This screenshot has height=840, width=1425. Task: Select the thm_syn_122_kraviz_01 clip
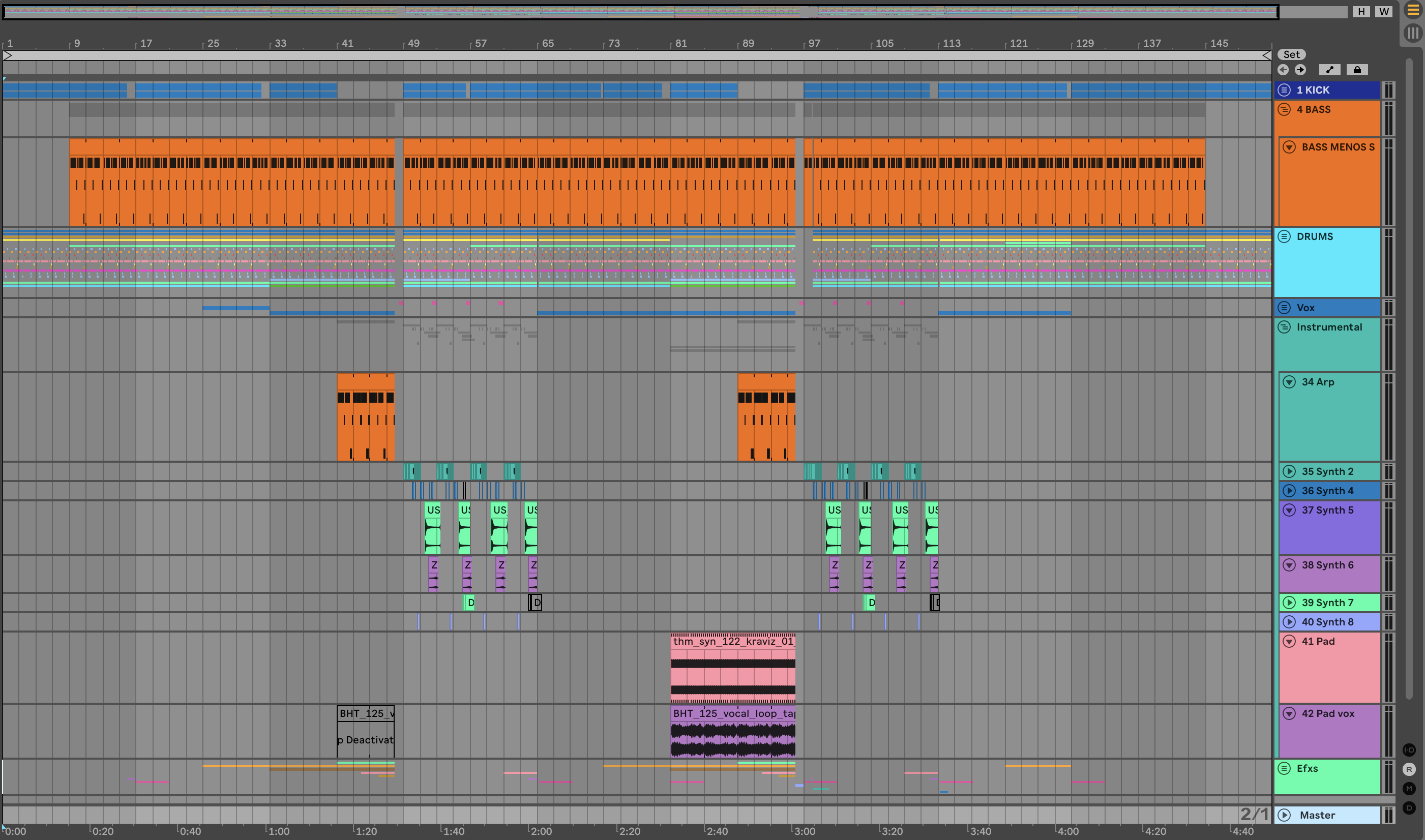pos(733,641)
